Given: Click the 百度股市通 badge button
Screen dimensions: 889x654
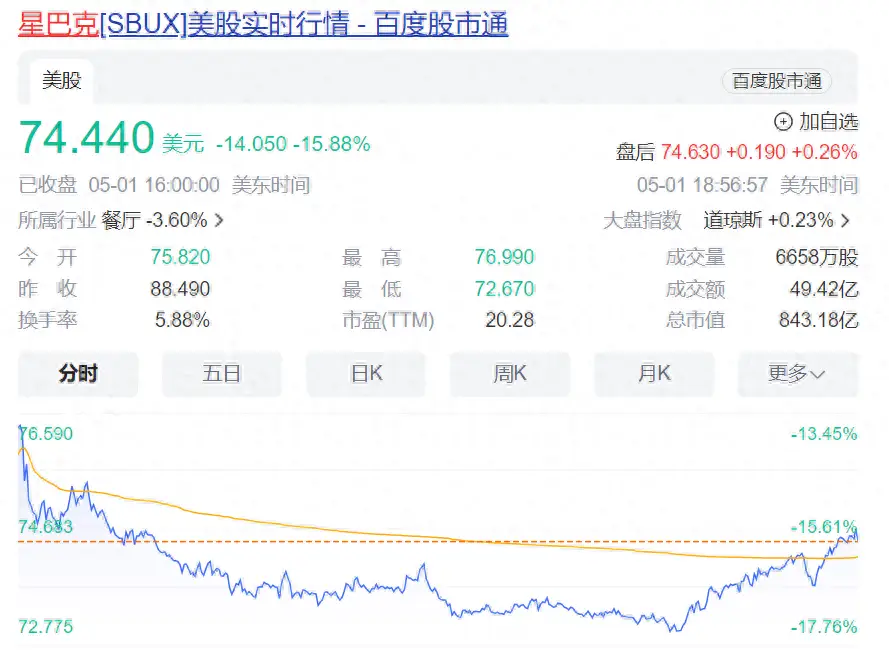Looking at the screenshot, I should pyautogui.click(x=776, y=82).
